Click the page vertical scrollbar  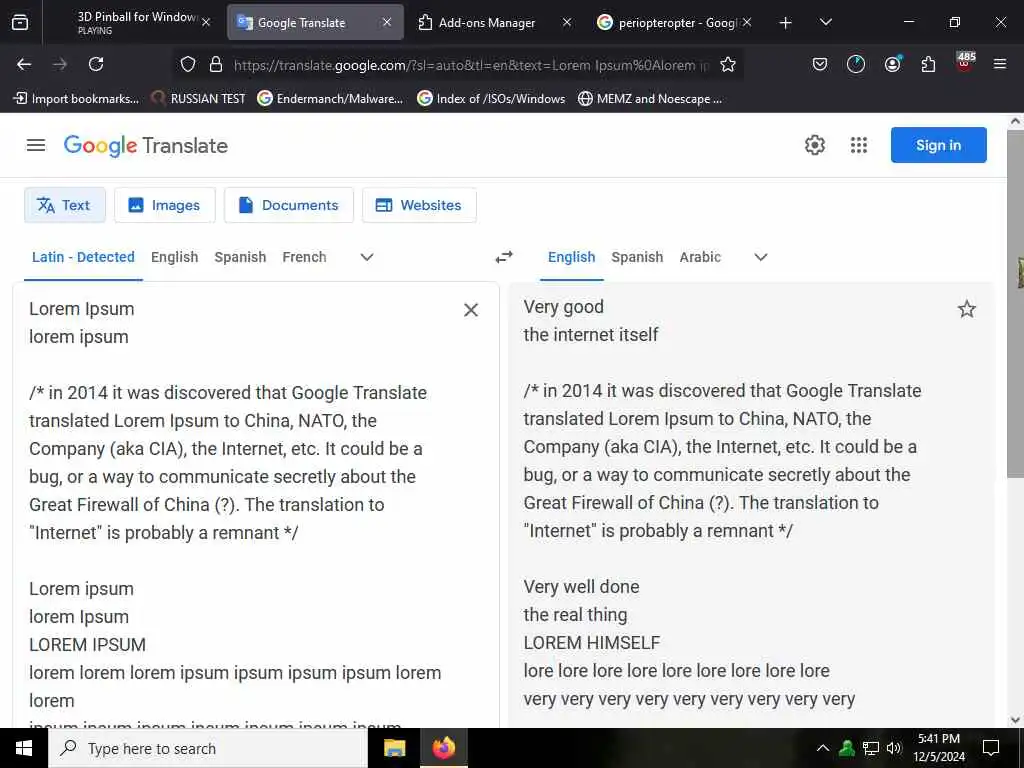coord(1015,304)
